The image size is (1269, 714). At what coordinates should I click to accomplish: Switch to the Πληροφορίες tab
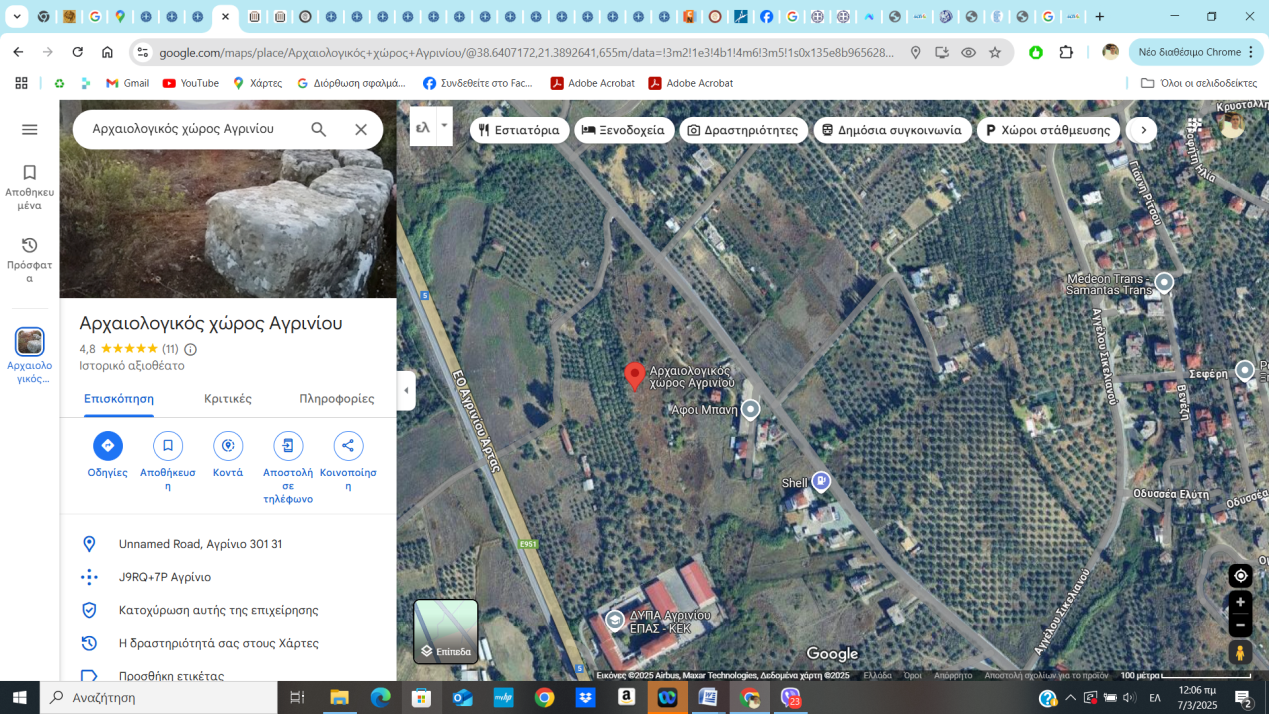[336, 398]
